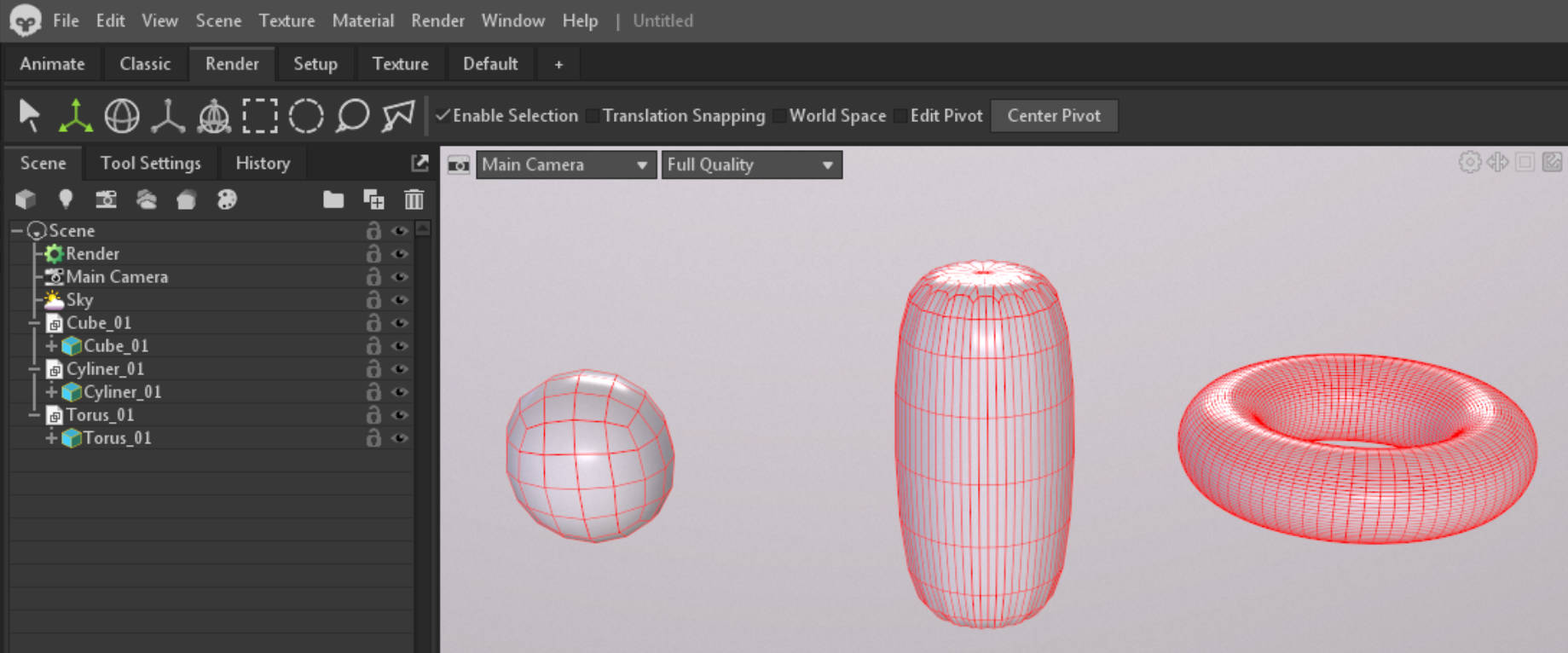The image size is (1568, 653).
Task: Add a new workspace with the plus button
Action: 558,64
